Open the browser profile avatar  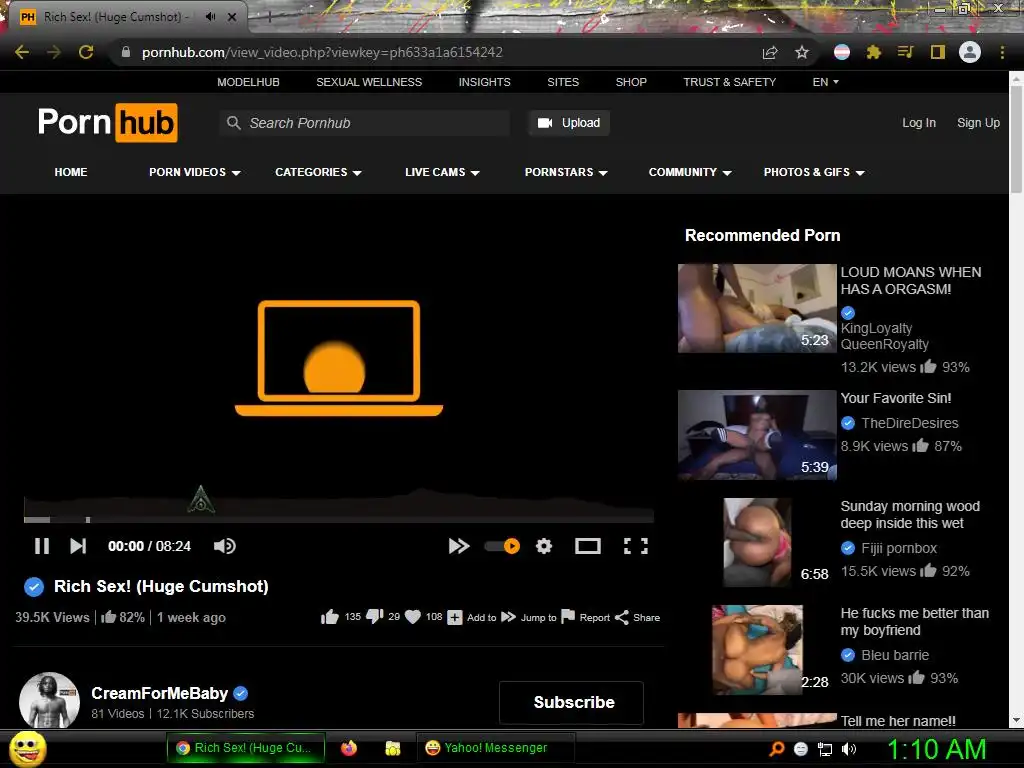[970, 52]
